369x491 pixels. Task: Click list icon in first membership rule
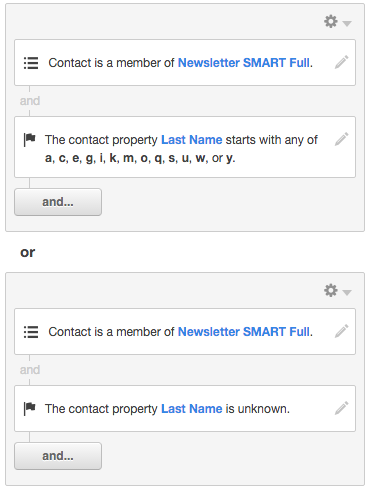pyautogui.click(x=31, y=63)
